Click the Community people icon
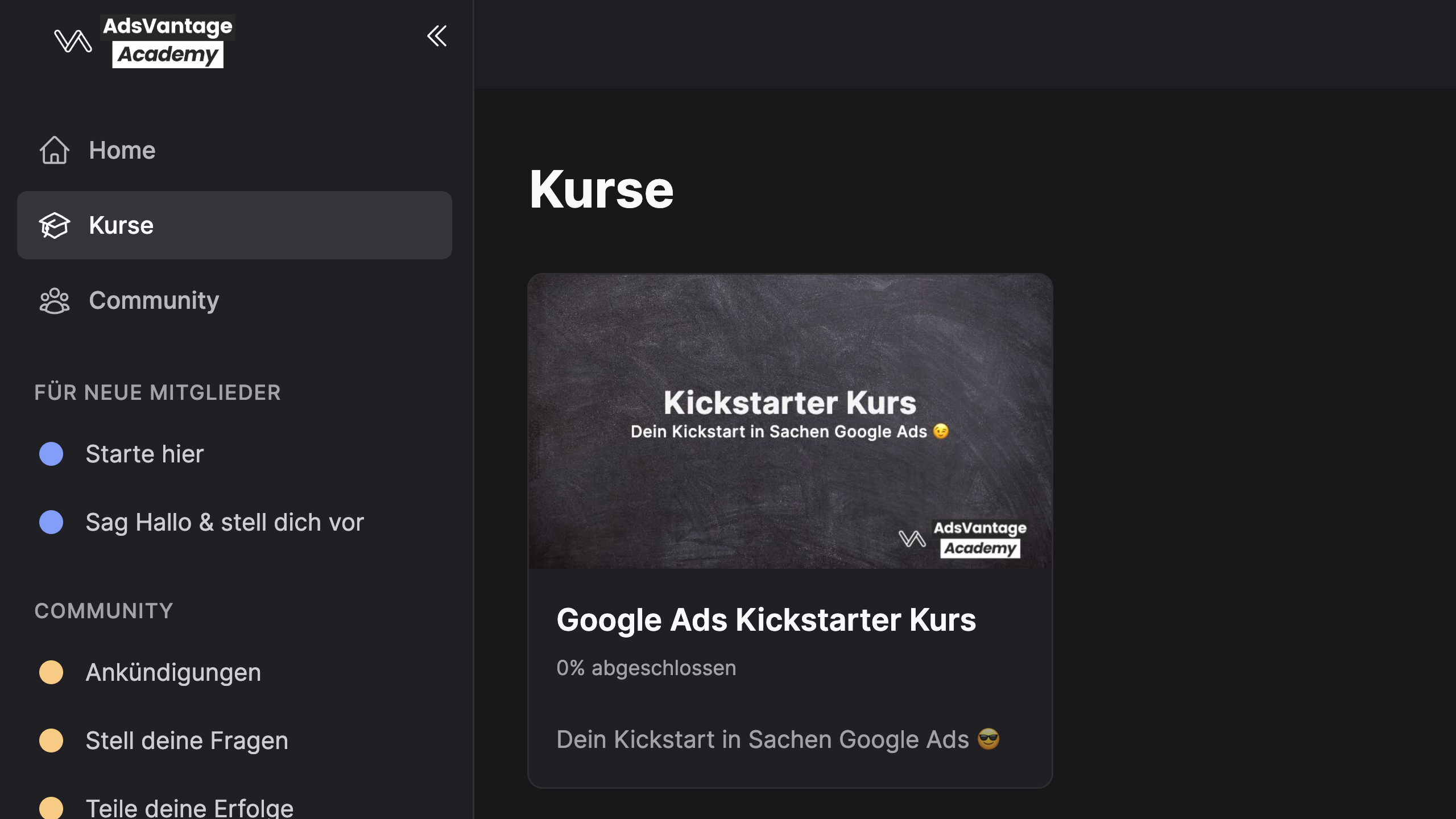Screen dimensions: 1456x819 click(53, 300)
